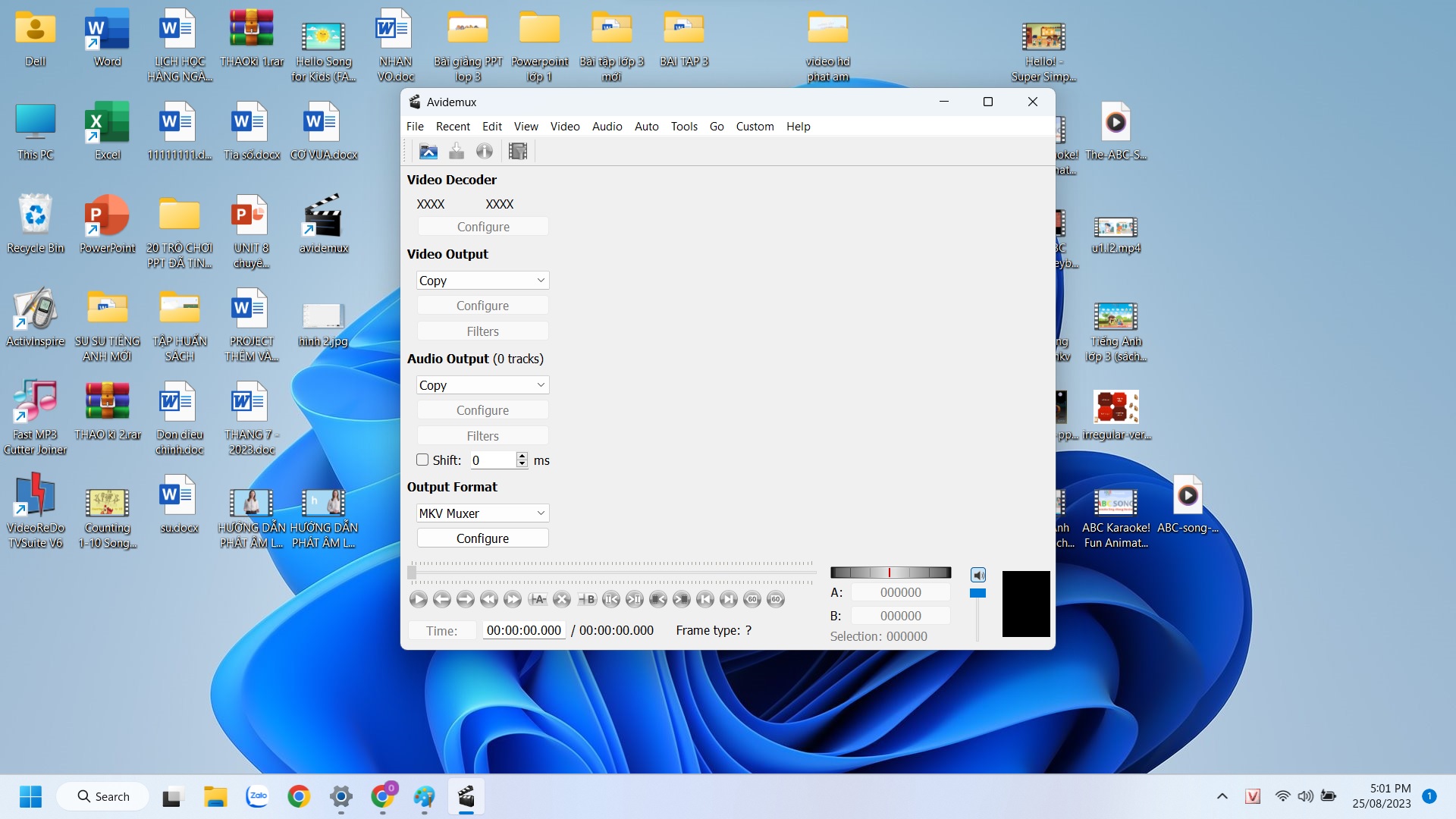Open the Go menu
Viewport: 1456px width, 819px height.
tap(717, 126)
